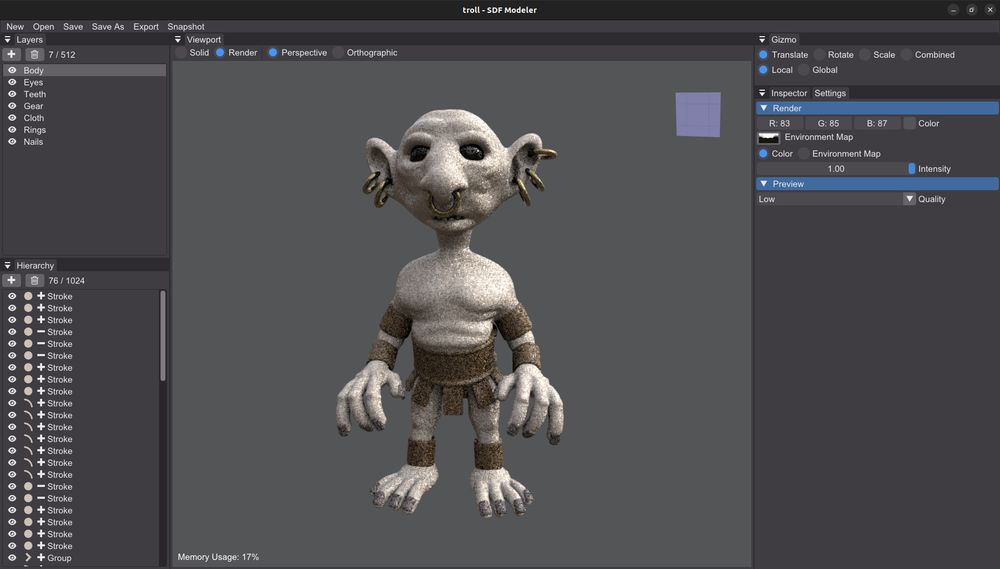1000x569 pixels.
Task: Select the Translate gizmo mode
Action: click(x=763, y=55)
